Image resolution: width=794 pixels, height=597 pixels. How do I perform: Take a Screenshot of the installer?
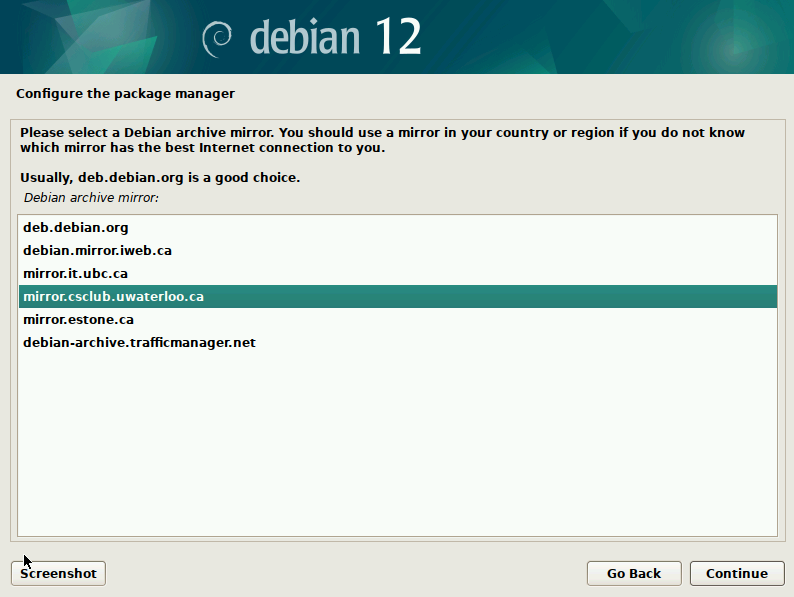pyautogui.click(x=58, y=573)
